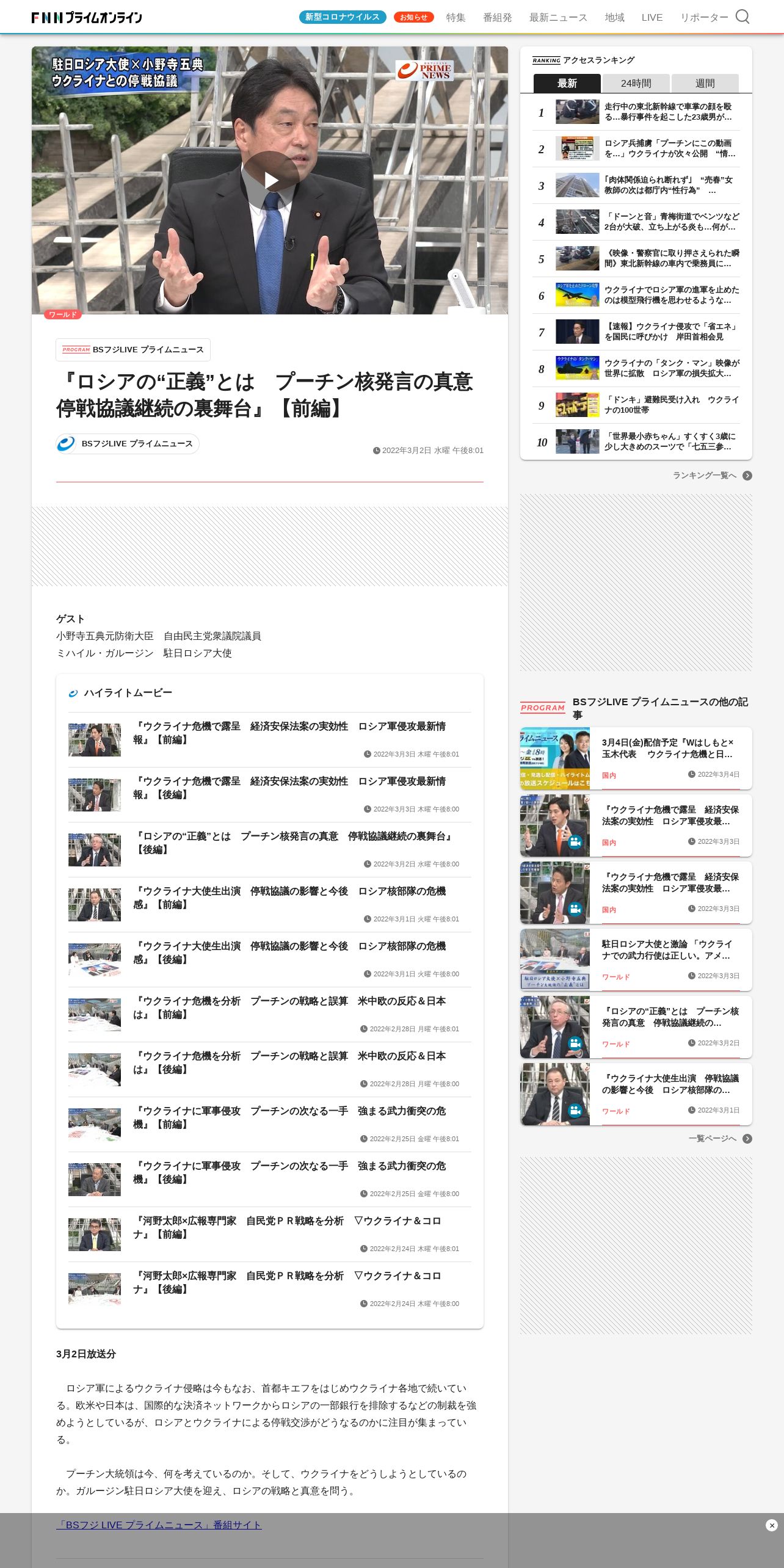Open the search magnifier icon in header

pos(742,16)
